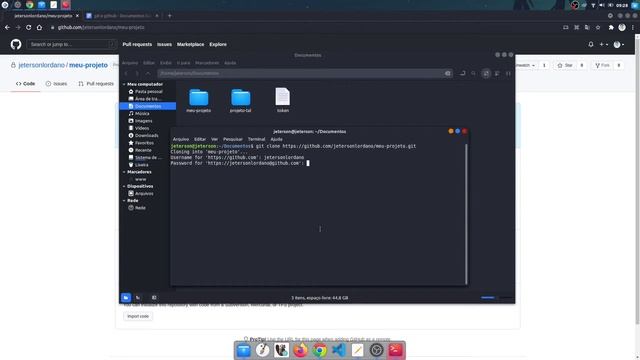Collapse Marcadores section

coord(124,172)
